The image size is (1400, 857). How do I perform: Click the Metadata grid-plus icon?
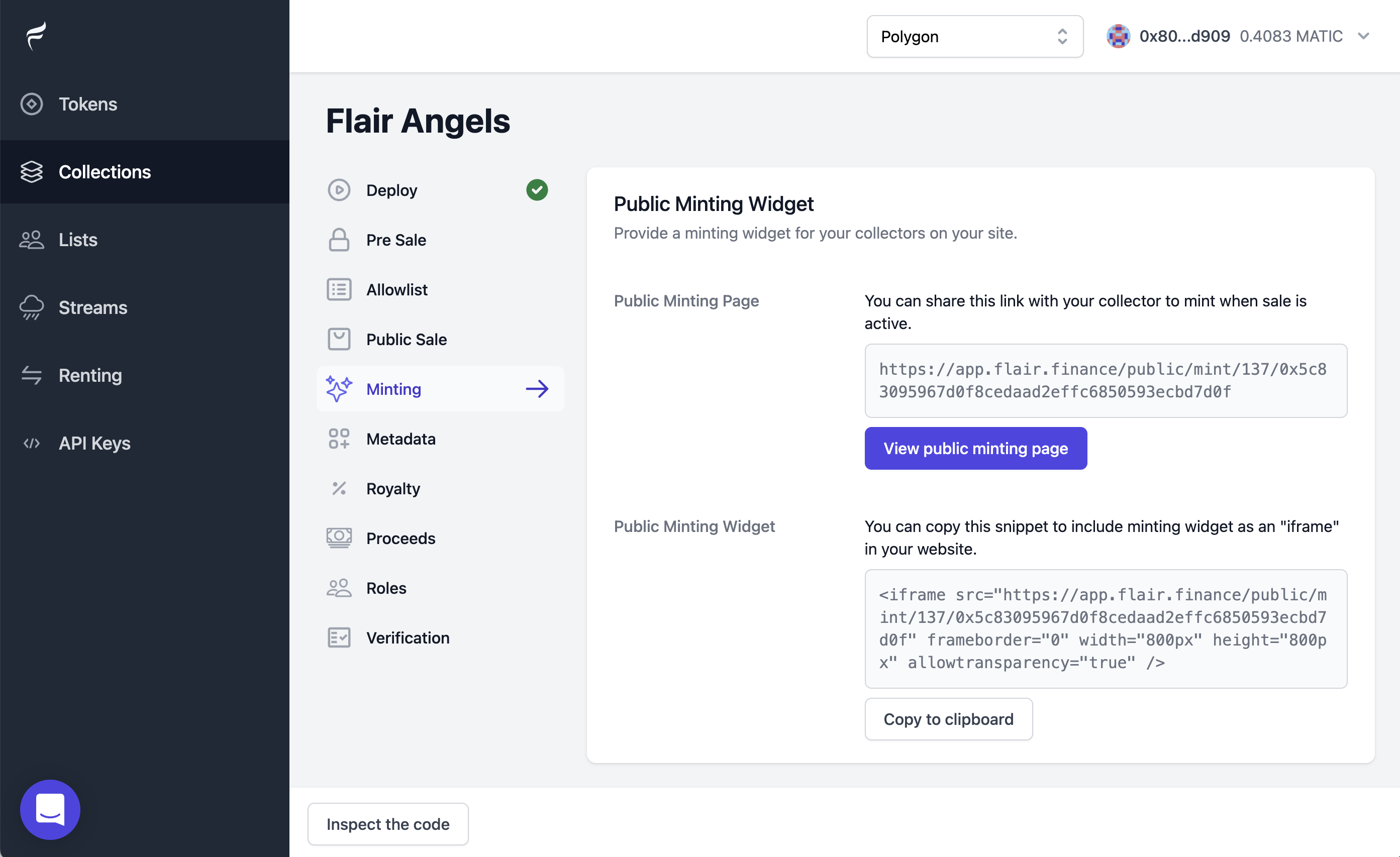[x=339, y=439]
